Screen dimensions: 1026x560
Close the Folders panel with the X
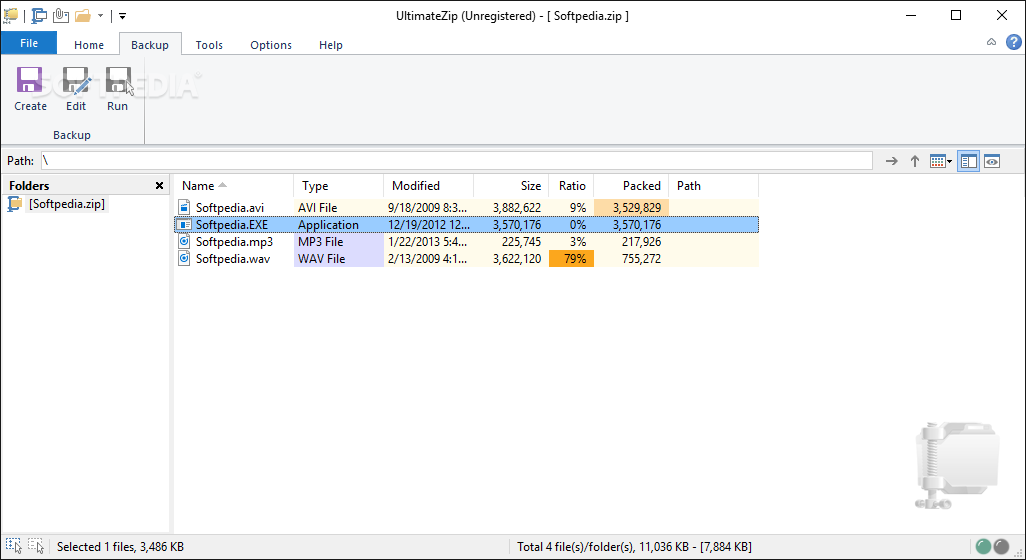(159, 186)
